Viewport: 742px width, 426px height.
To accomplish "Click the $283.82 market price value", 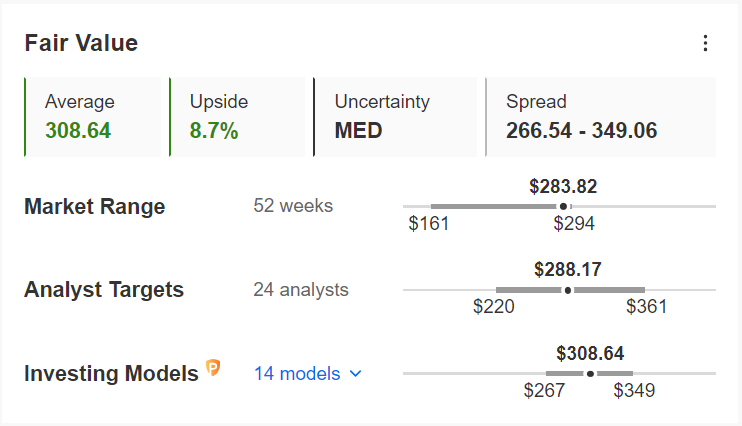I will pyautogui.click(x=563, y=186).
